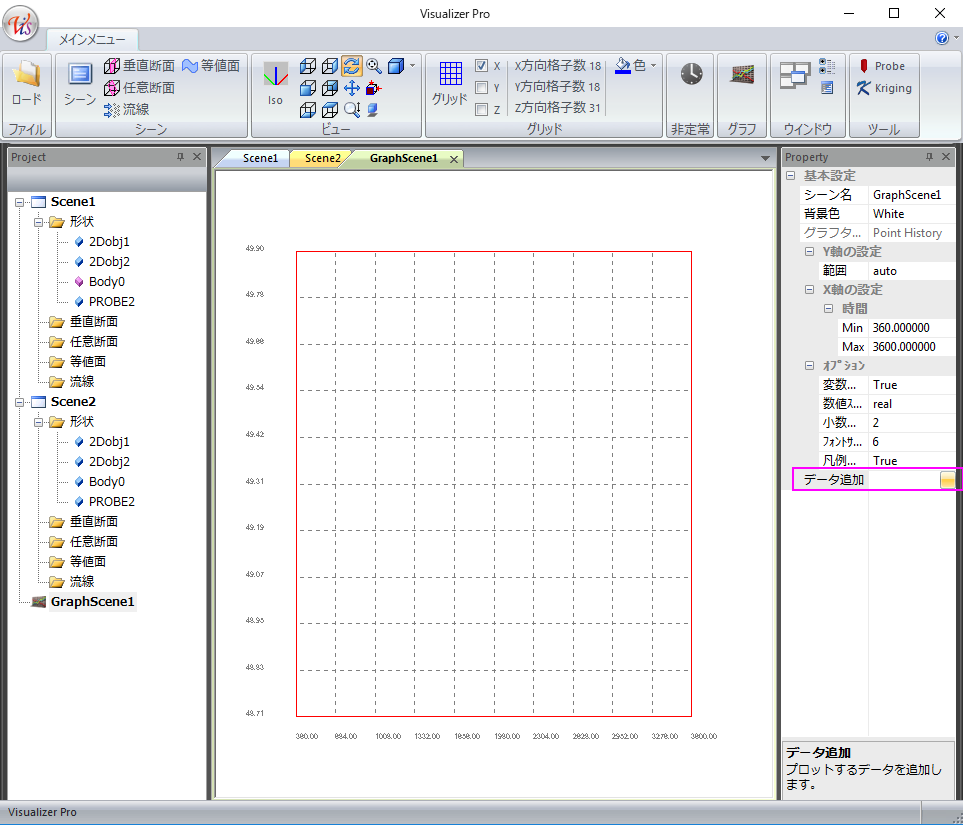Image resolution: width=963 pixels, height=825 pixels.
Task: Click the 垂直断面 button in ribbon
Action: [x=139, y=66]
